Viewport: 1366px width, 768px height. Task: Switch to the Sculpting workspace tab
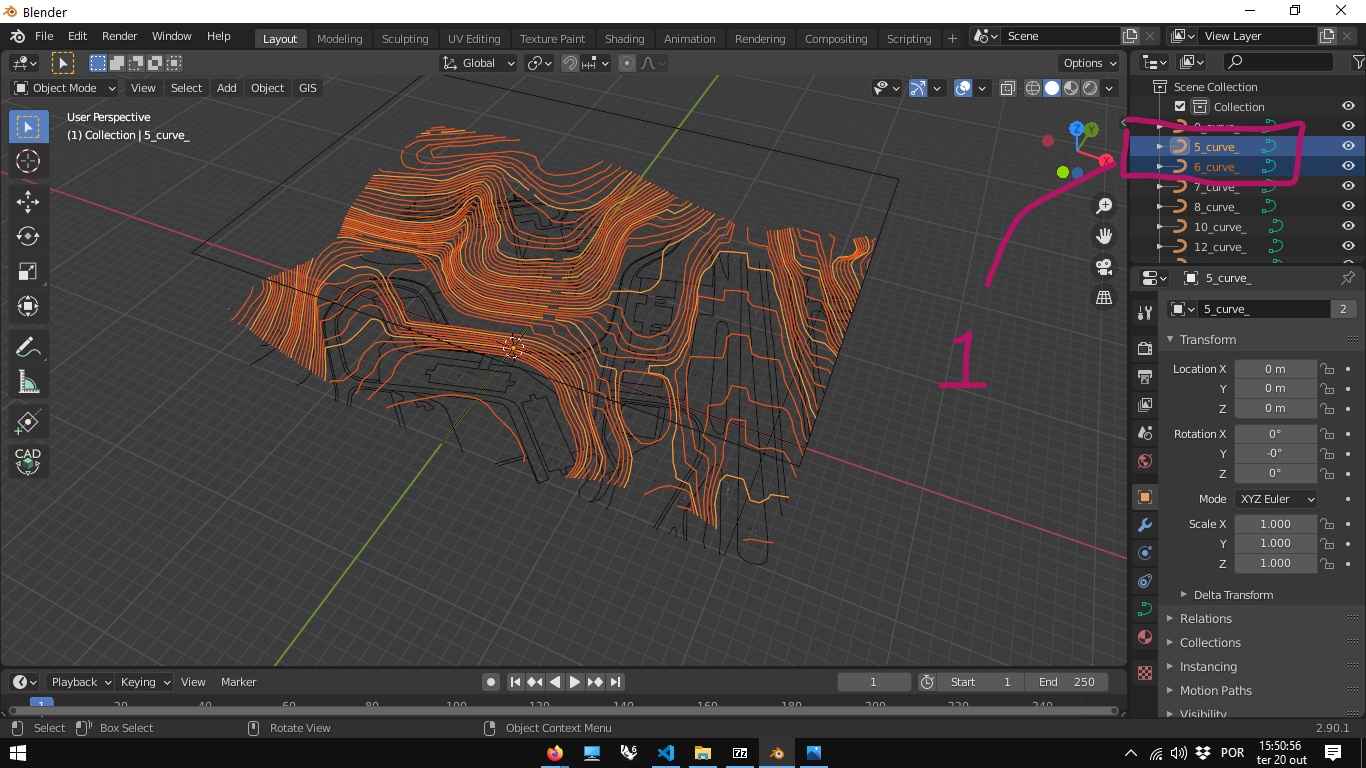pyautogui.click(x=405, y=39)
